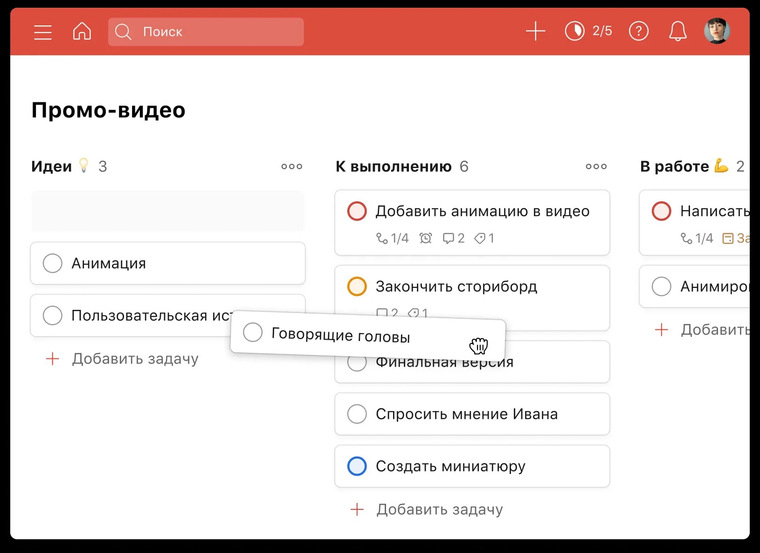Open the Создать миниатюру task title
This screenshot has height=553, width=760.
tap(450, 466)
